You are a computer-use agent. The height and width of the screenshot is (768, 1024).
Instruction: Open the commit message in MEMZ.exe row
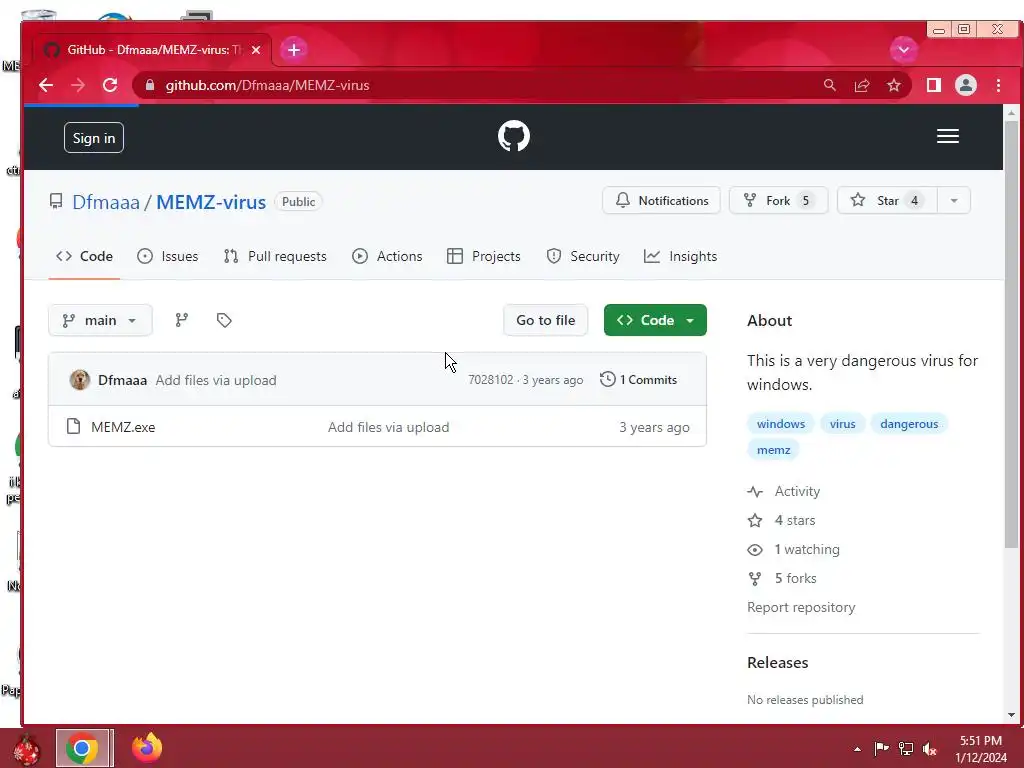(389, 427)
